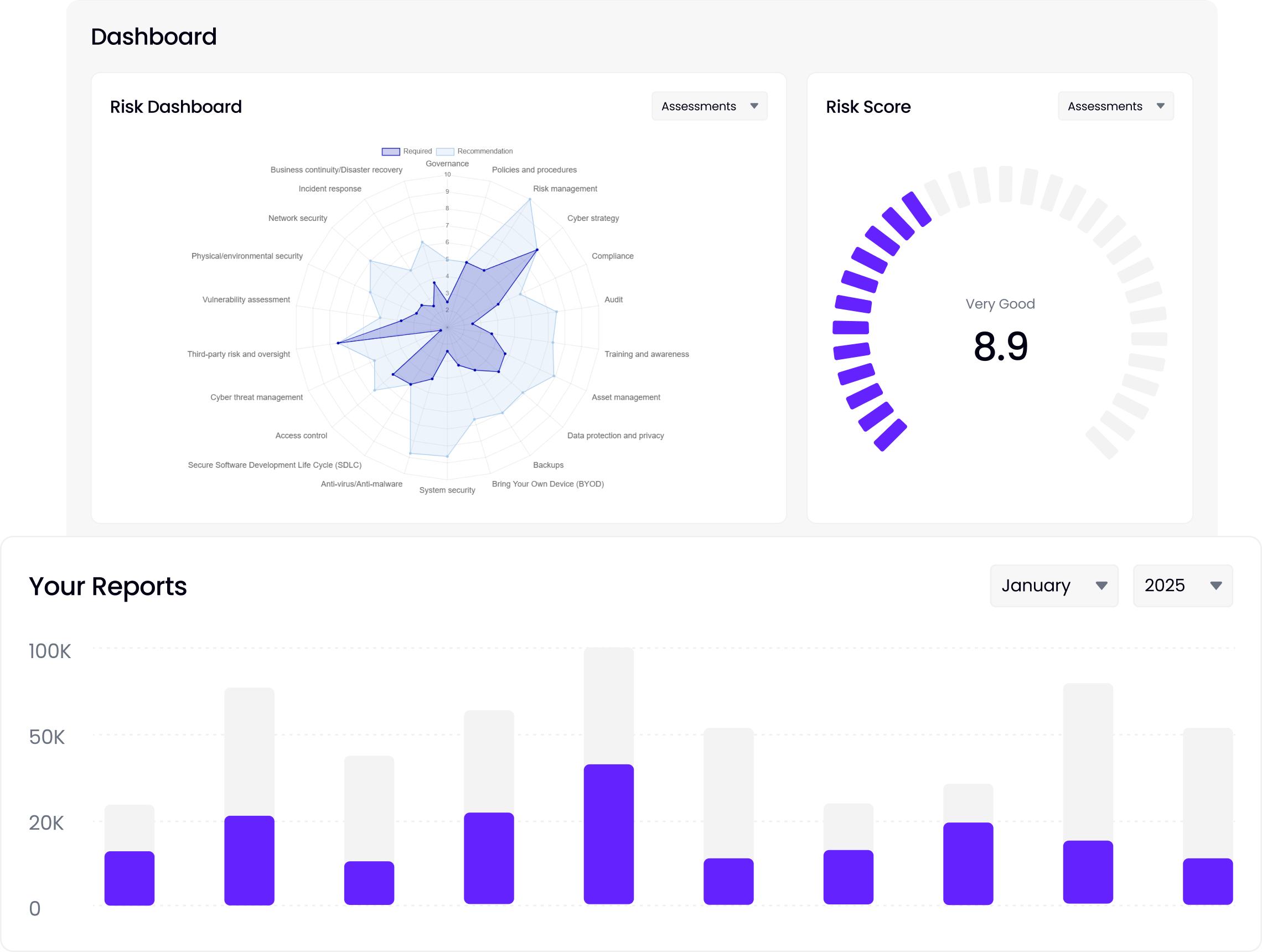
Task: Click the Your Reports heading
Action: (x=108, y=585)
